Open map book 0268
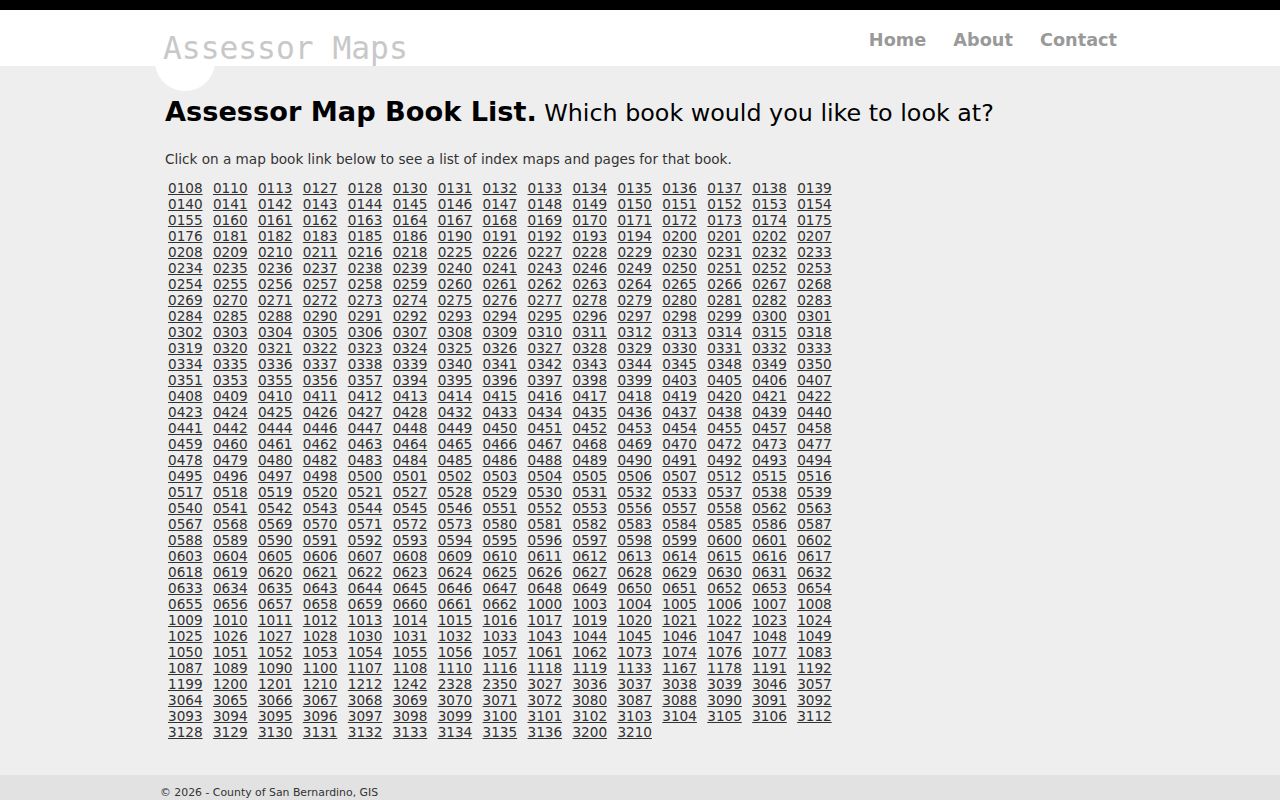This screenshot has width=1280, height=800. pyautogui.click(x=814, y=284)
